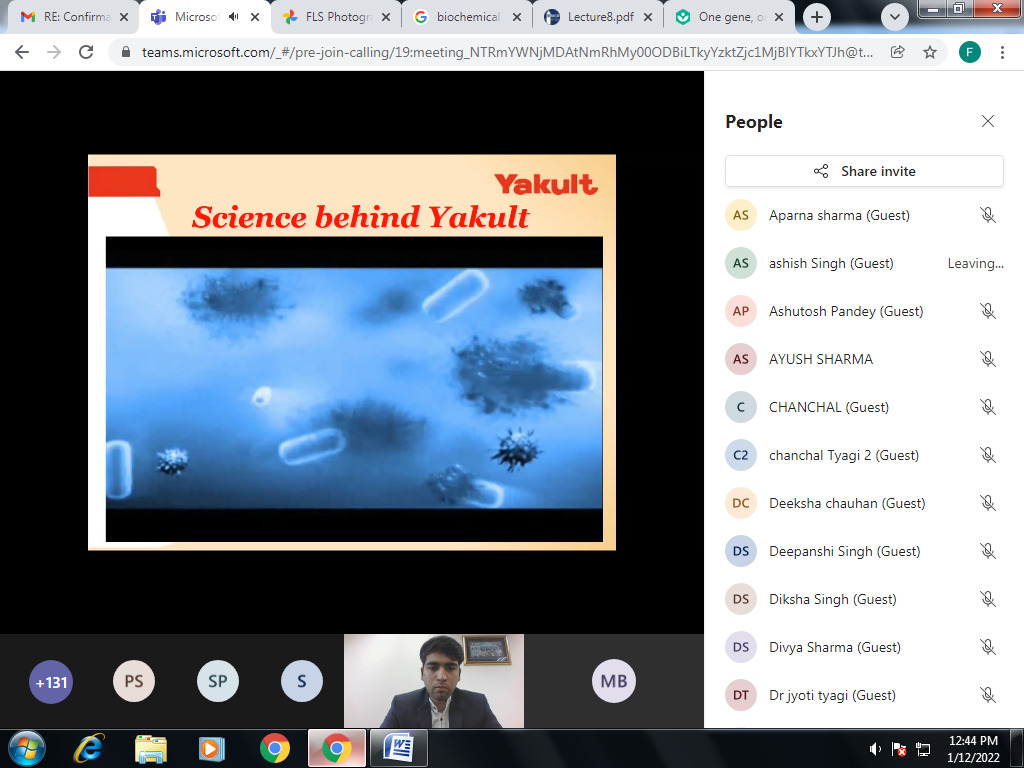Click the volume icon in system tray
The image size is (1024, 768).
[875, 749]
